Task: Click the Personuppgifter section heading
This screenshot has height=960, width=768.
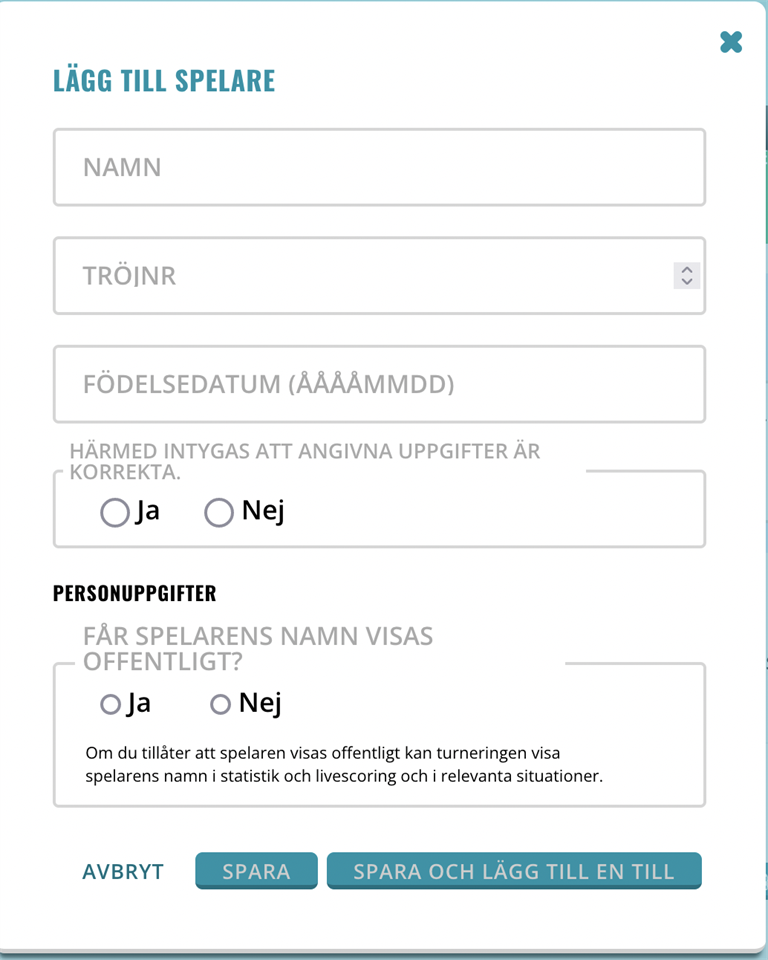Action: point(134,593)
